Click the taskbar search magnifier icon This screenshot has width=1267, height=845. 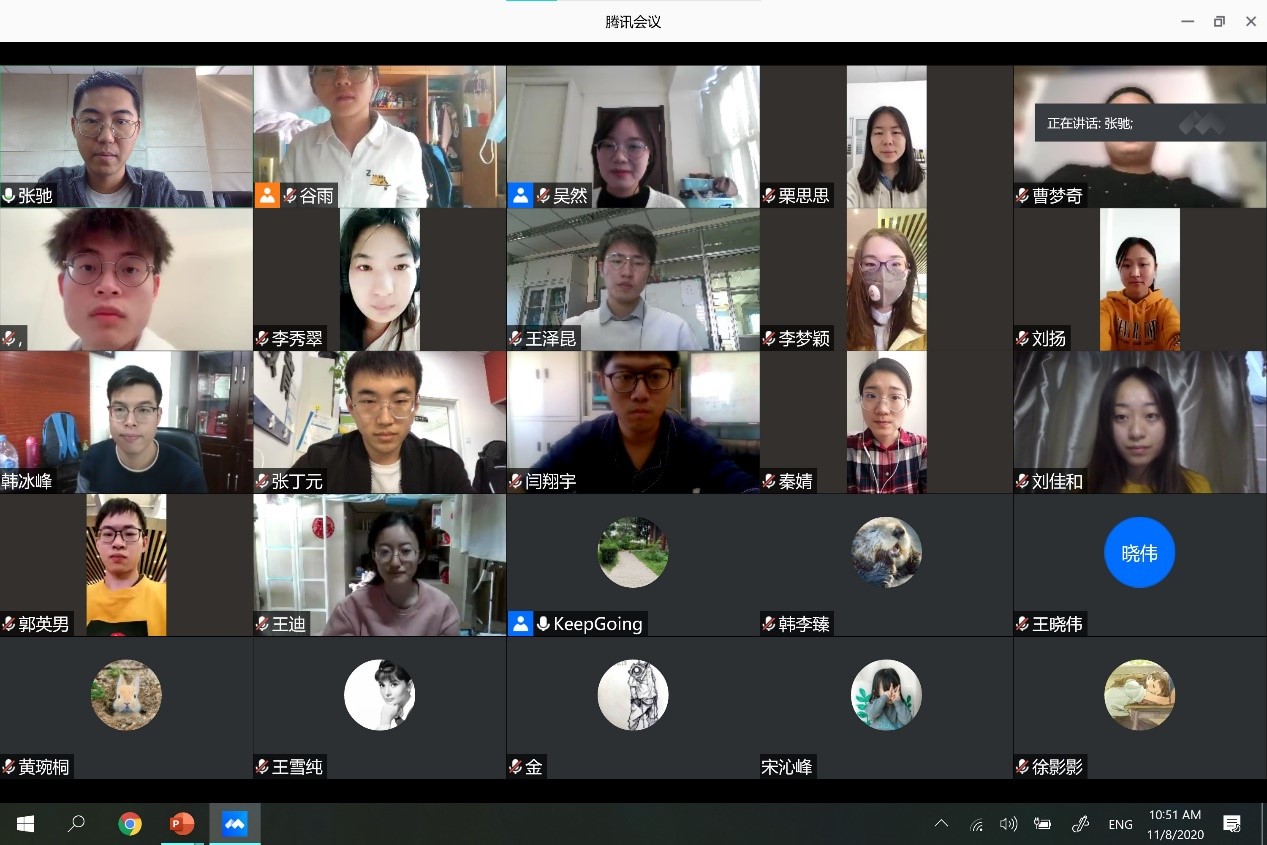[x=76, y=824]
